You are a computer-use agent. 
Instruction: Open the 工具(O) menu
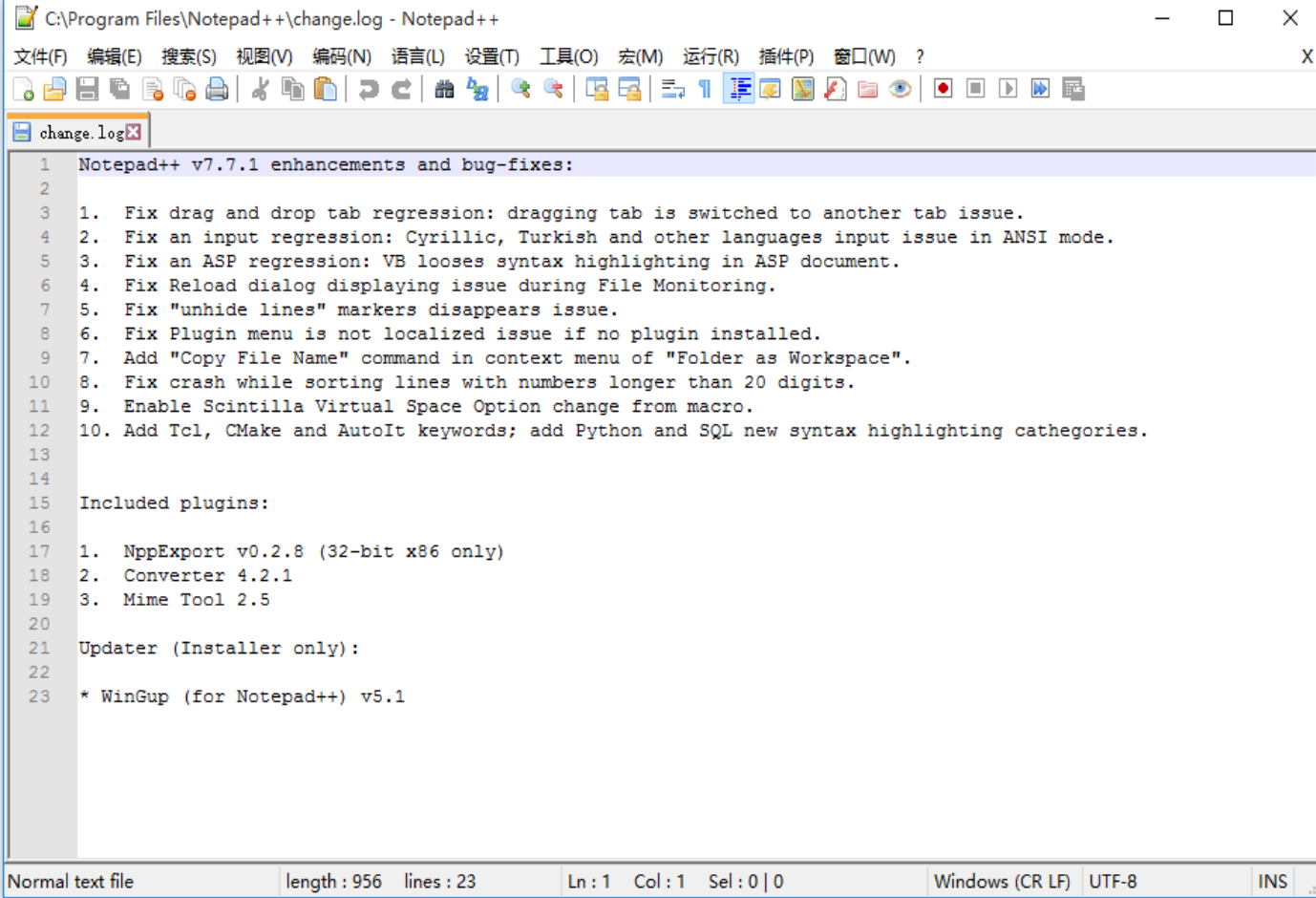(569, 57)
